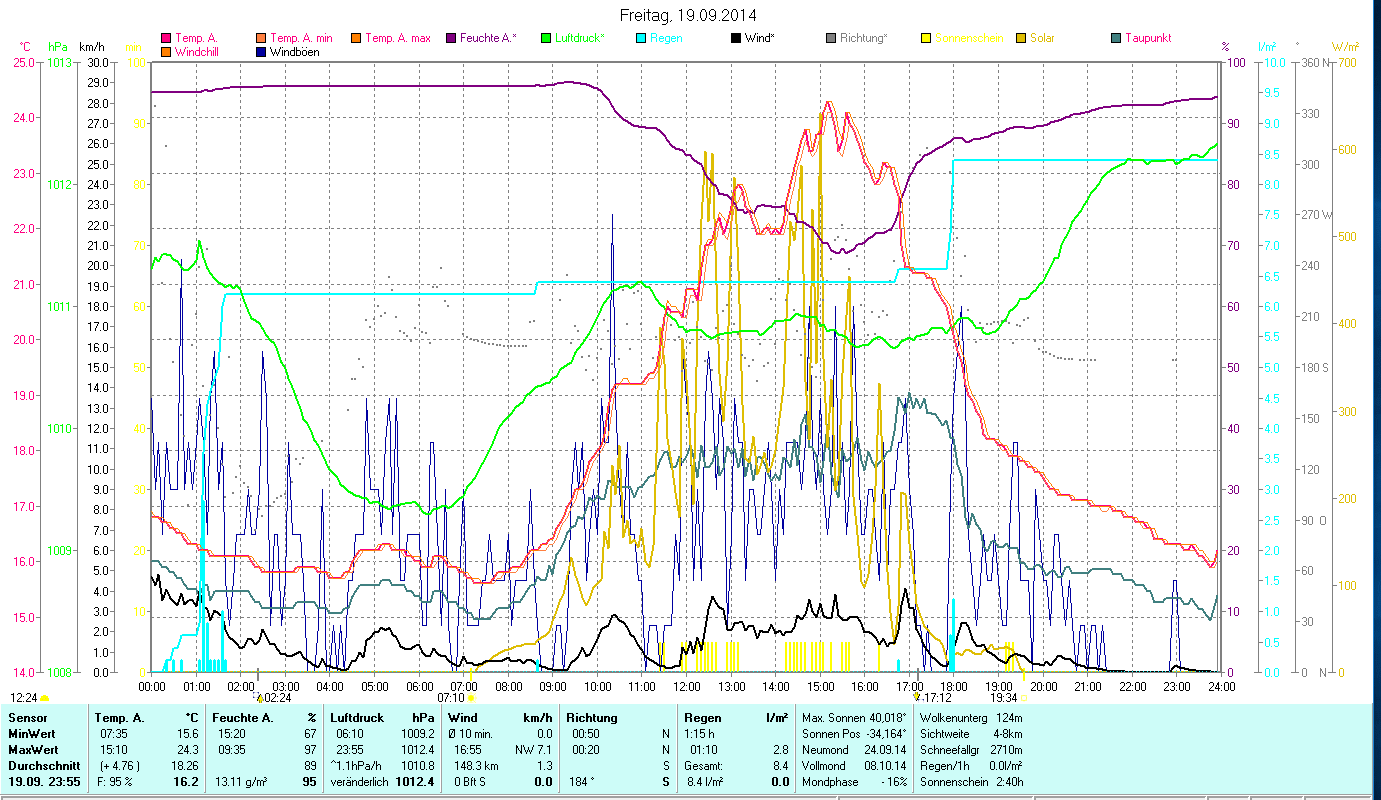The width and height of the screenshot is (1381, 800).
Task: Click the chart title 'Freitag, 19.09.2014'
Action: (x=688, y=15)
